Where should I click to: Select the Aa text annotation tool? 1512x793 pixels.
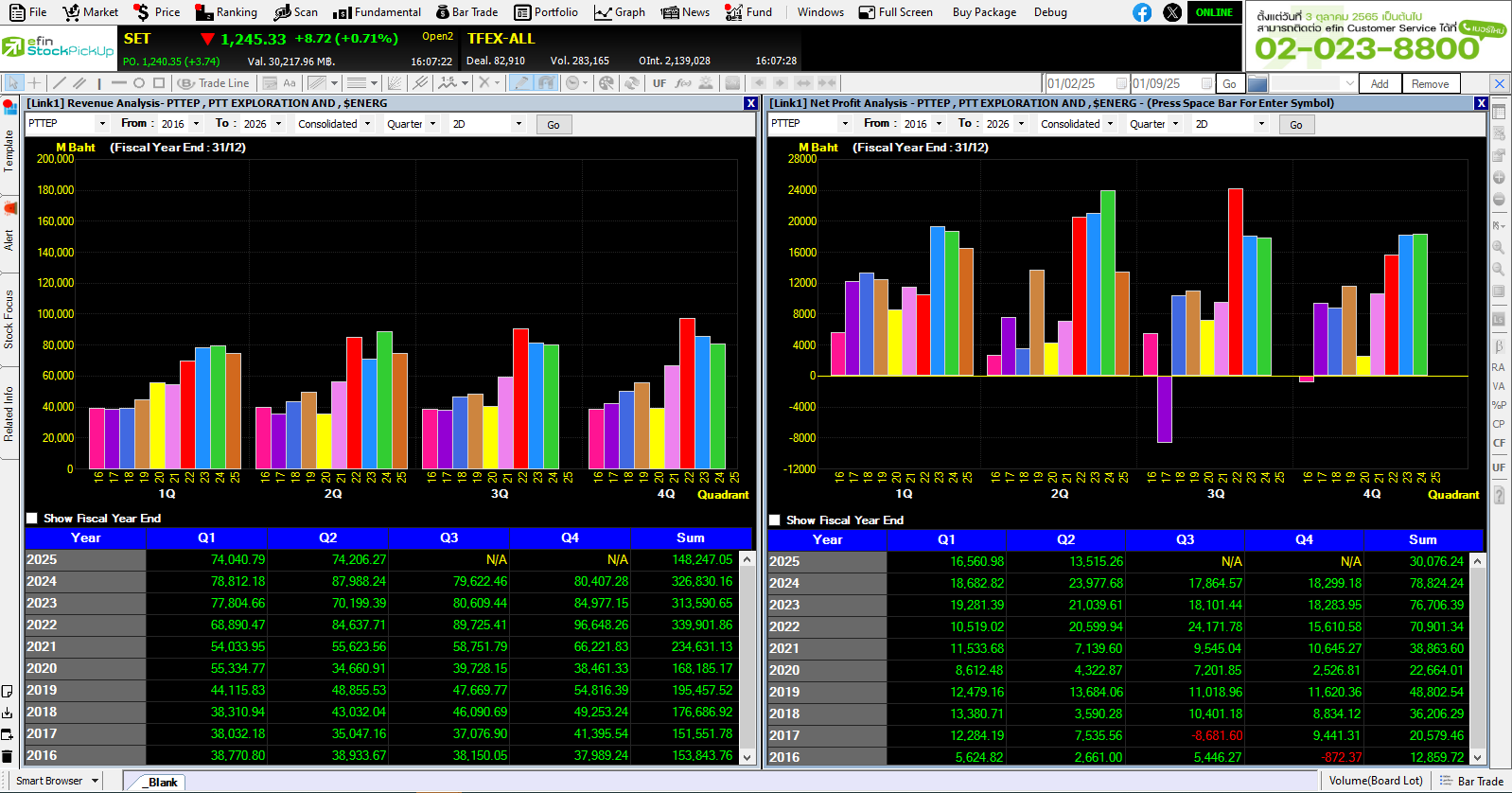click(290, 83)
